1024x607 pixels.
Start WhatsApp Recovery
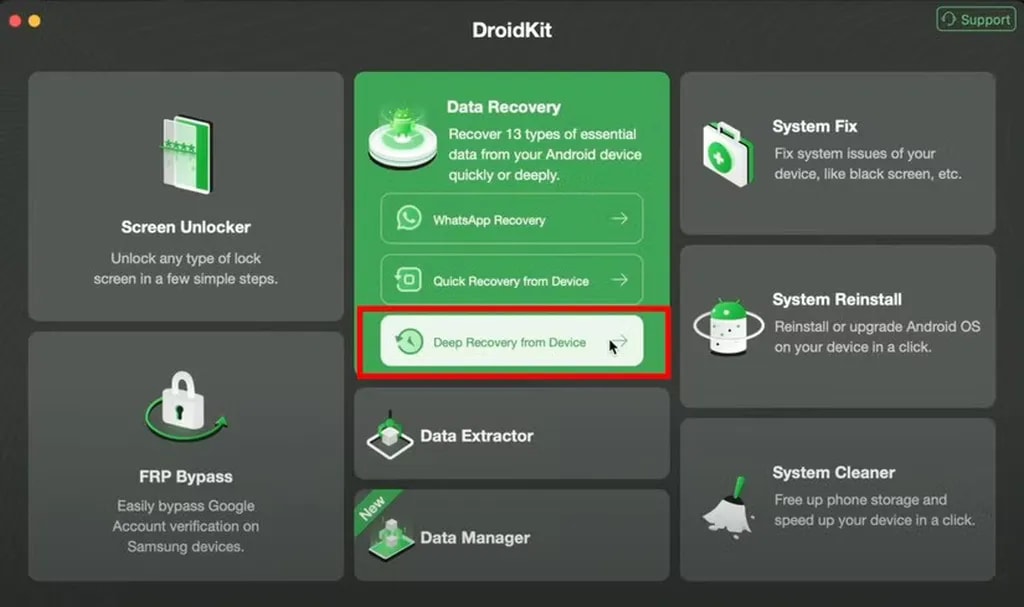(511, 219)
